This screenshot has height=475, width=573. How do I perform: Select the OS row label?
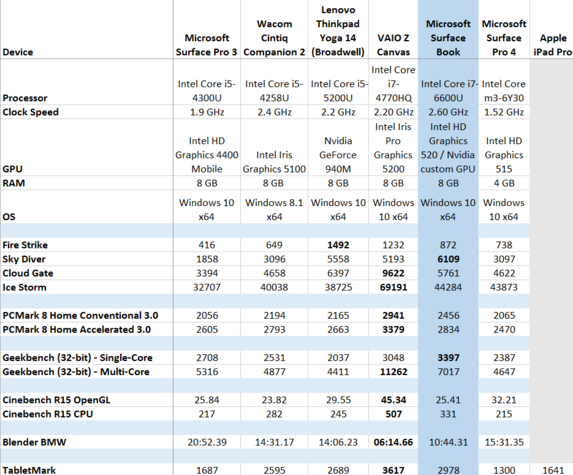click(x=9, y=217)
